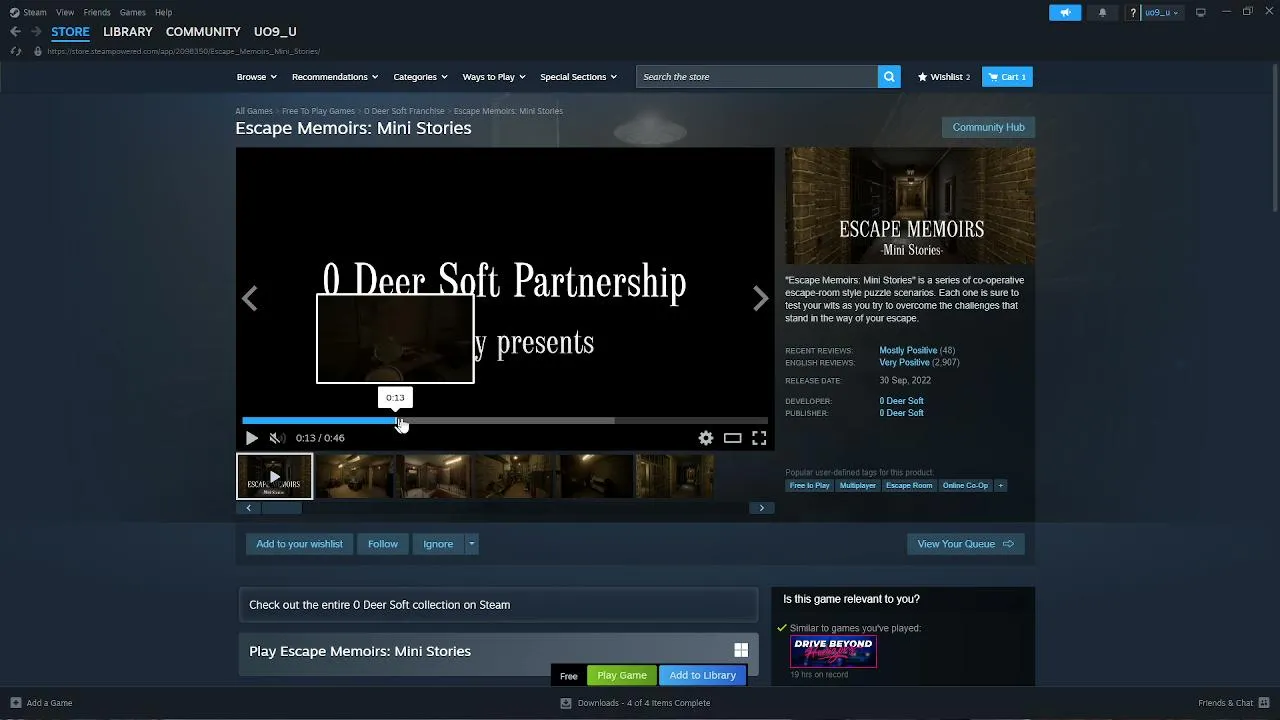The width and height of the screenshot is (1280, 720).
Task: Open the Online Co-Op tag
Action: (x=965, y=486)
